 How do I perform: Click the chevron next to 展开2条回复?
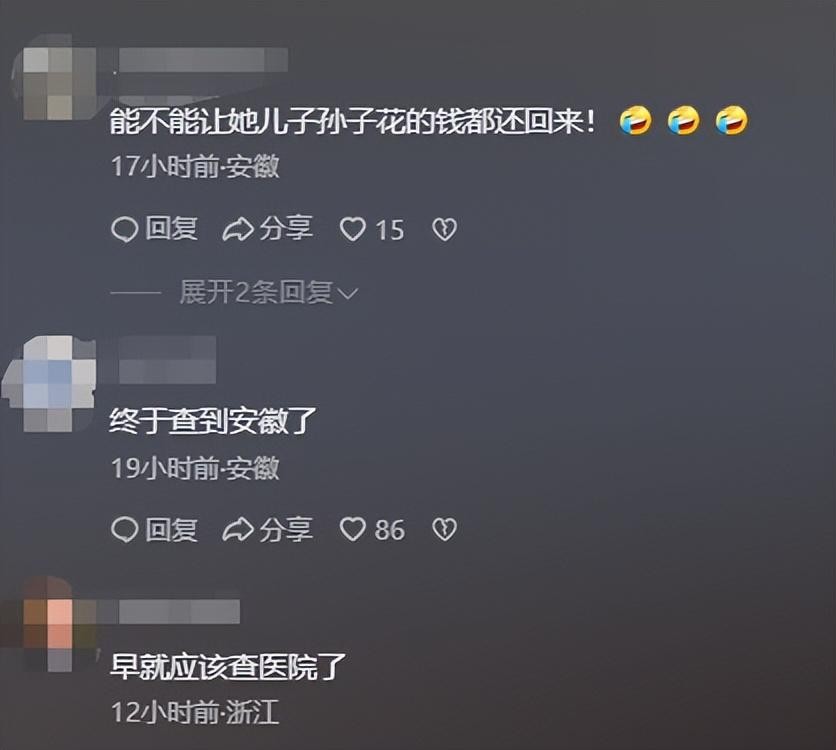click(x=348, y=294)
